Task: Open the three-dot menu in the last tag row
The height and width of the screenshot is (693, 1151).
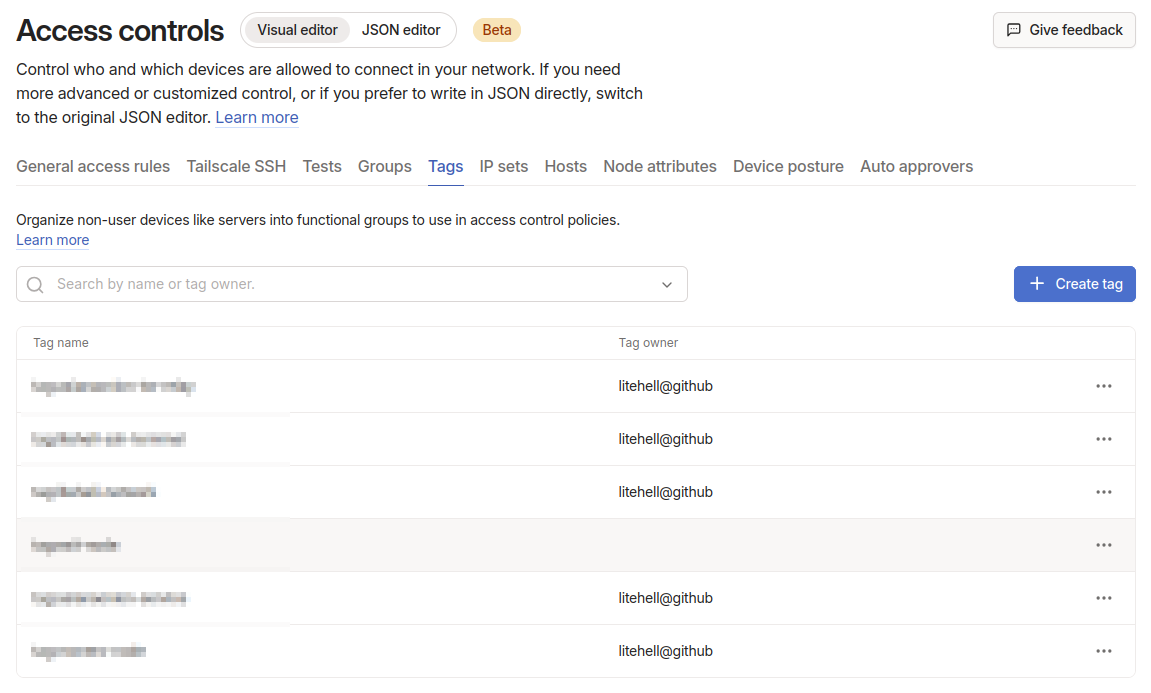Action: (1103, 651)
